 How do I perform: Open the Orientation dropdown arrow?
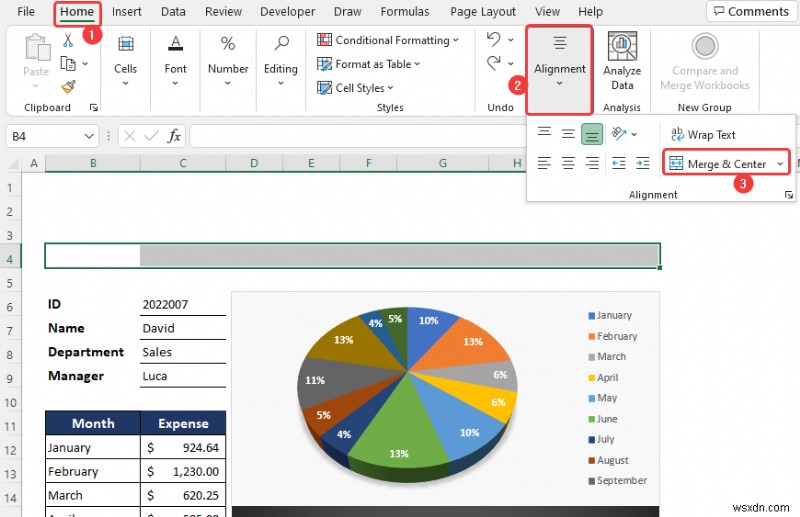pos(634,134)
